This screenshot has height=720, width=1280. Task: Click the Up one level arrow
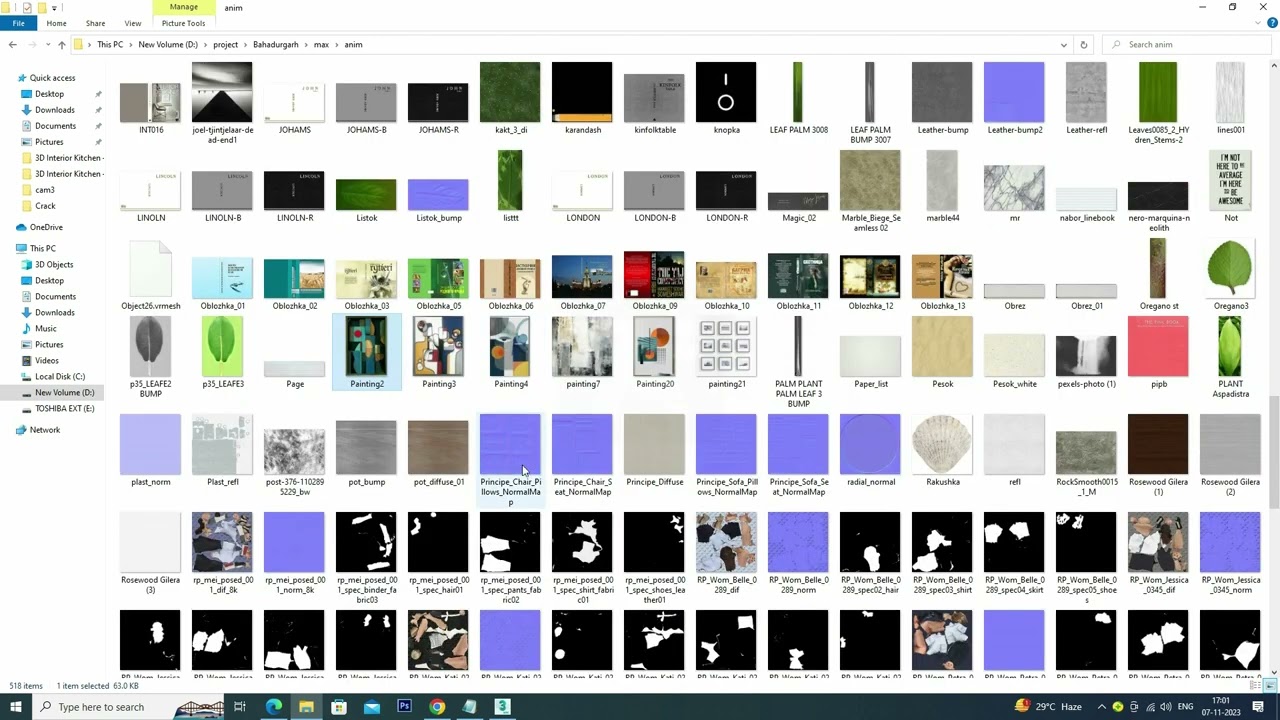point(62,45)
